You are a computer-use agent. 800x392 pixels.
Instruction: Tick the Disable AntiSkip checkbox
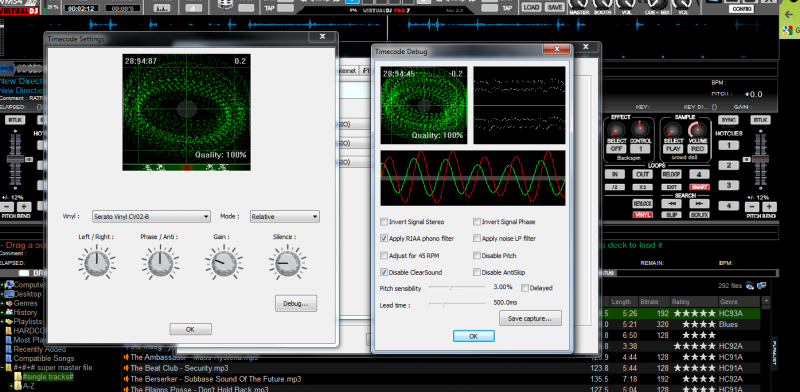pos(477,272)
